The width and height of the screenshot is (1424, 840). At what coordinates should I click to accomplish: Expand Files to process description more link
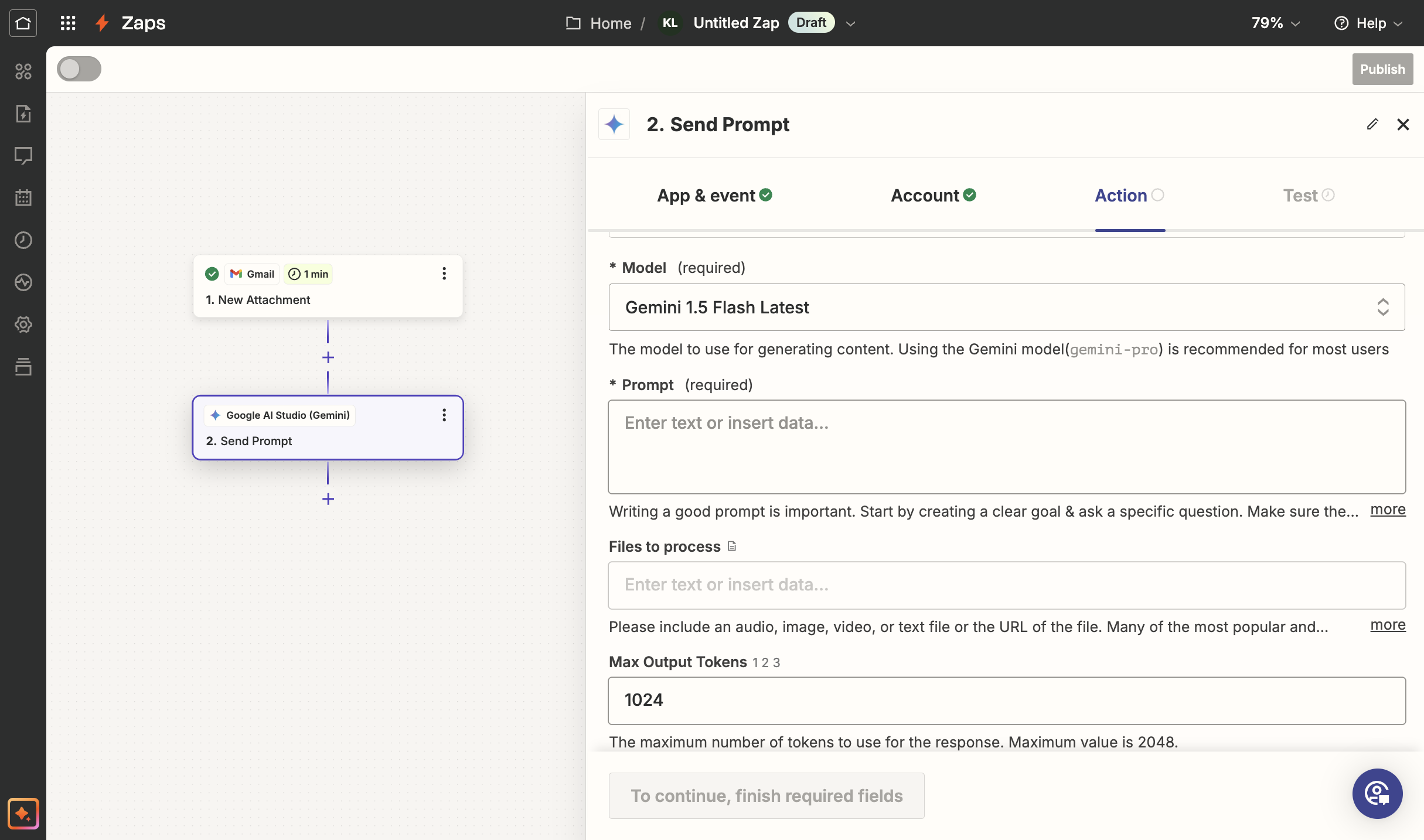coord(1388,625)
